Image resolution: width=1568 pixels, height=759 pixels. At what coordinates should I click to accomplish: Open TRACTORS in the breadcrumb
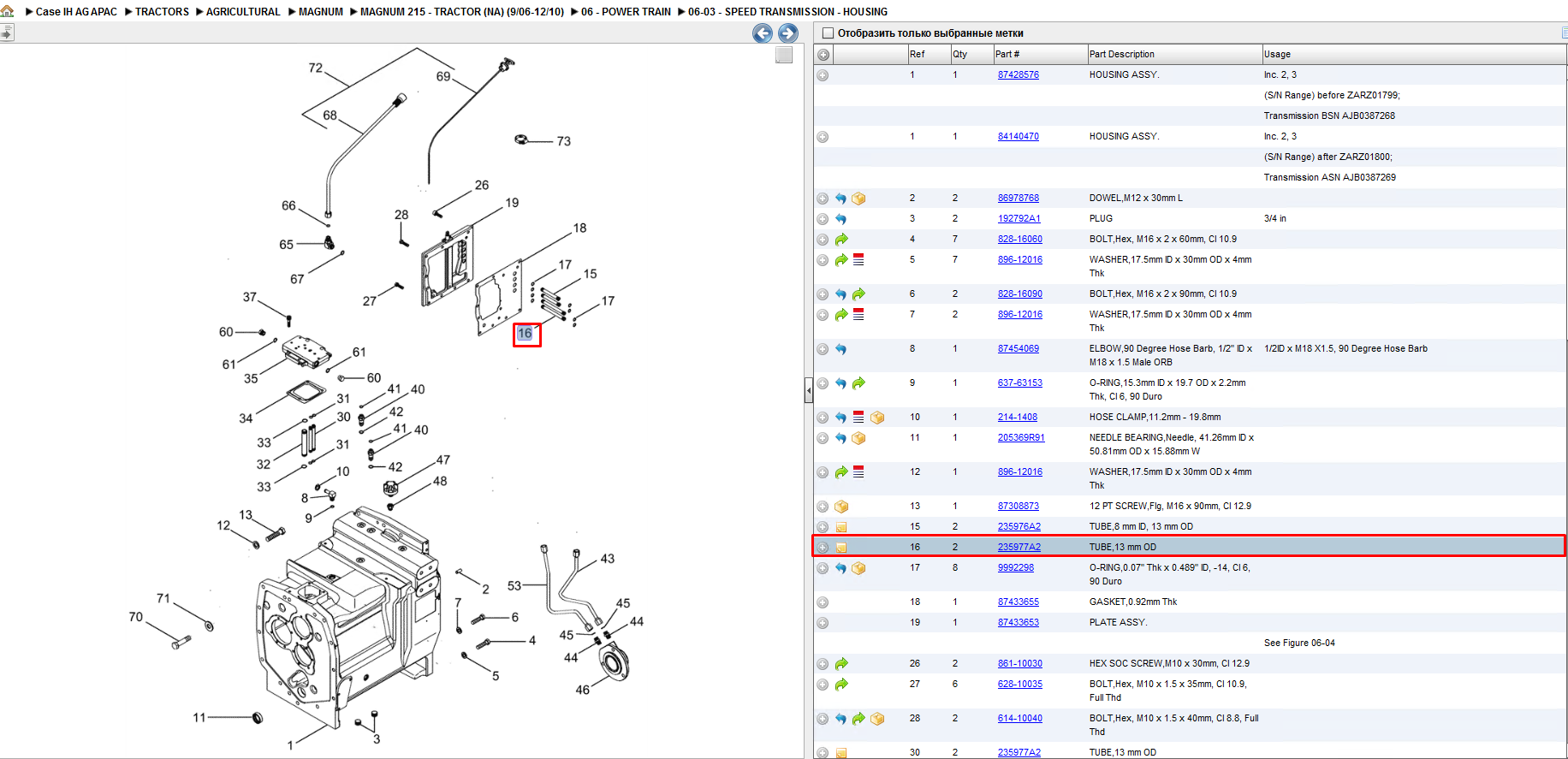(162, 12)
